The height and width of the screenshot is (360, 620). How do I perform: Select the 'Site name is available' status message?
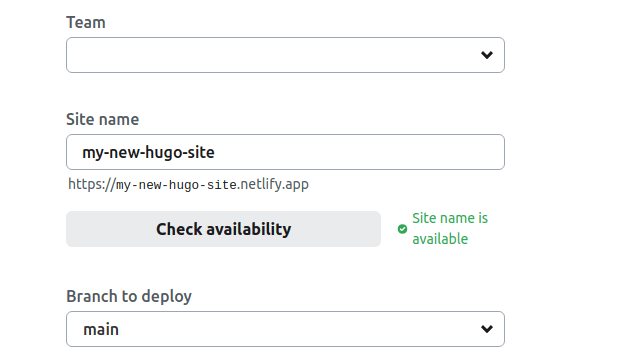(450, 229)
